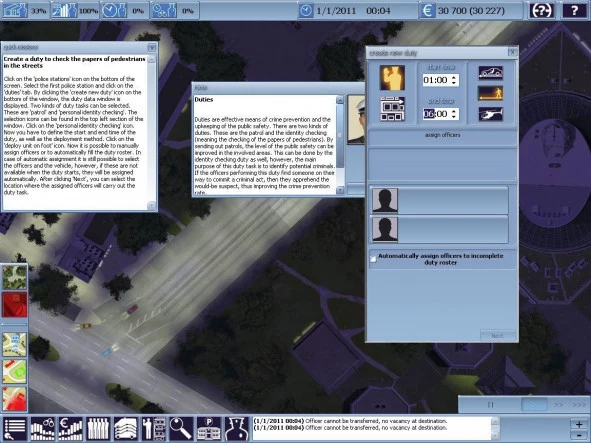Choose deploy unit by helicopter icon

click(490, 114)
